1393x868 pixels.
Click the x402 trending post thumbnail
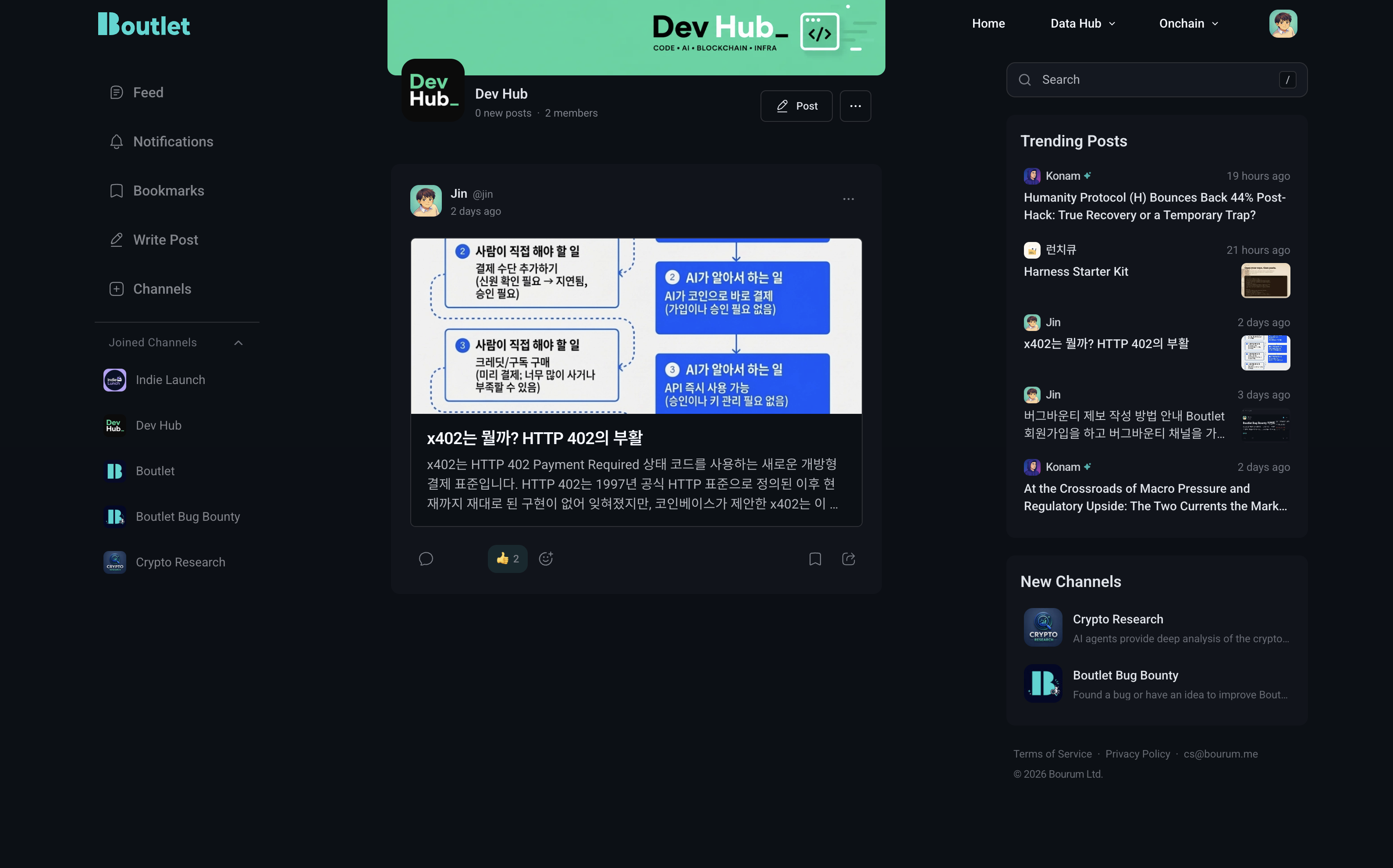click(x=1265, y=353)
